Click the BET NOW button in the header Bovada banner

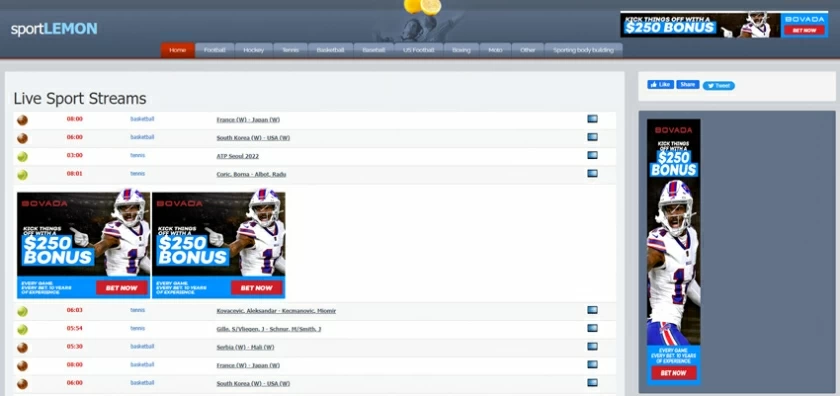(804, 31)
